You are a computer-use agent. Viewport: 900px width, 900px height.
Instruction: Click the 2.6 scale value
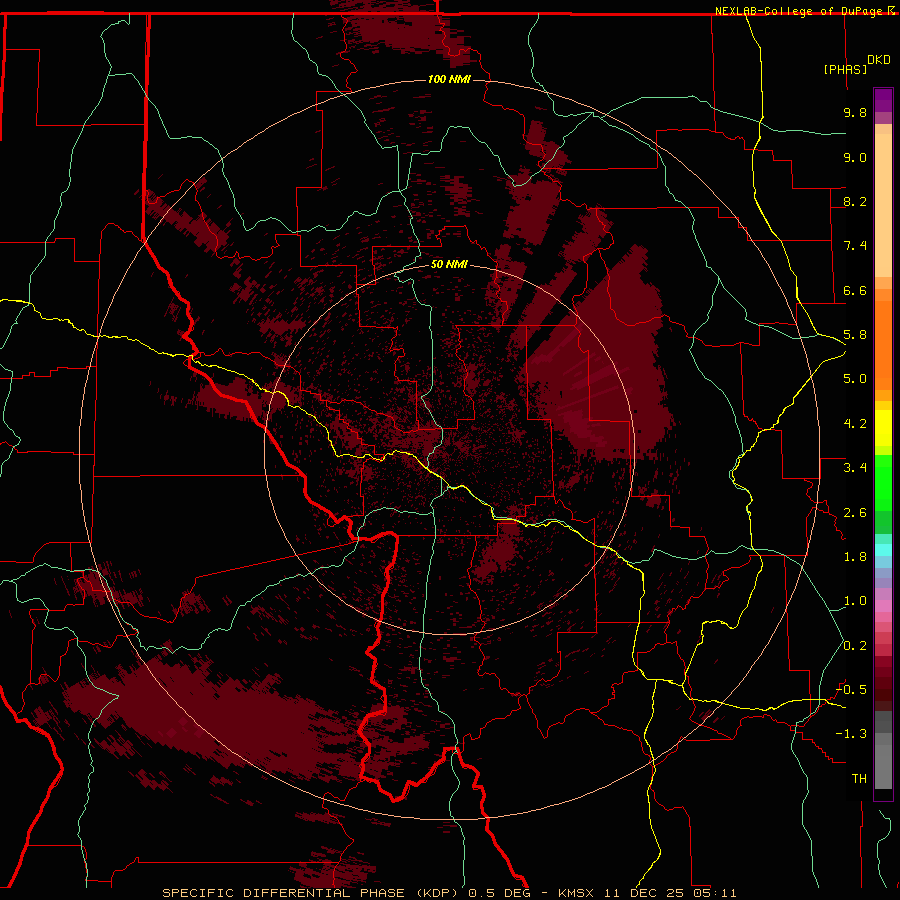855,513
